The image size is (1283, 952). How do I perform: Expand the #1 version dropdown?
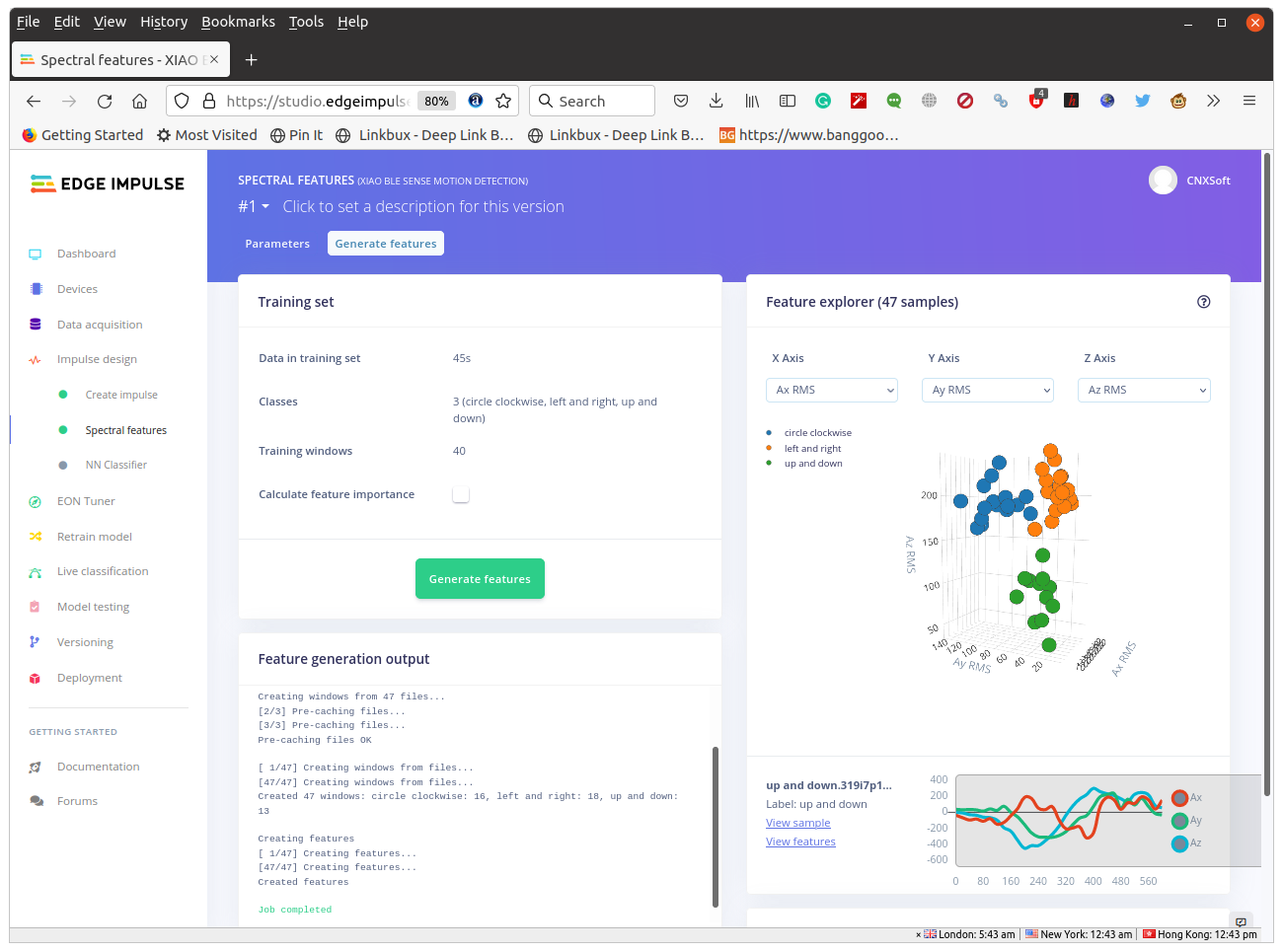pos(254,206)
